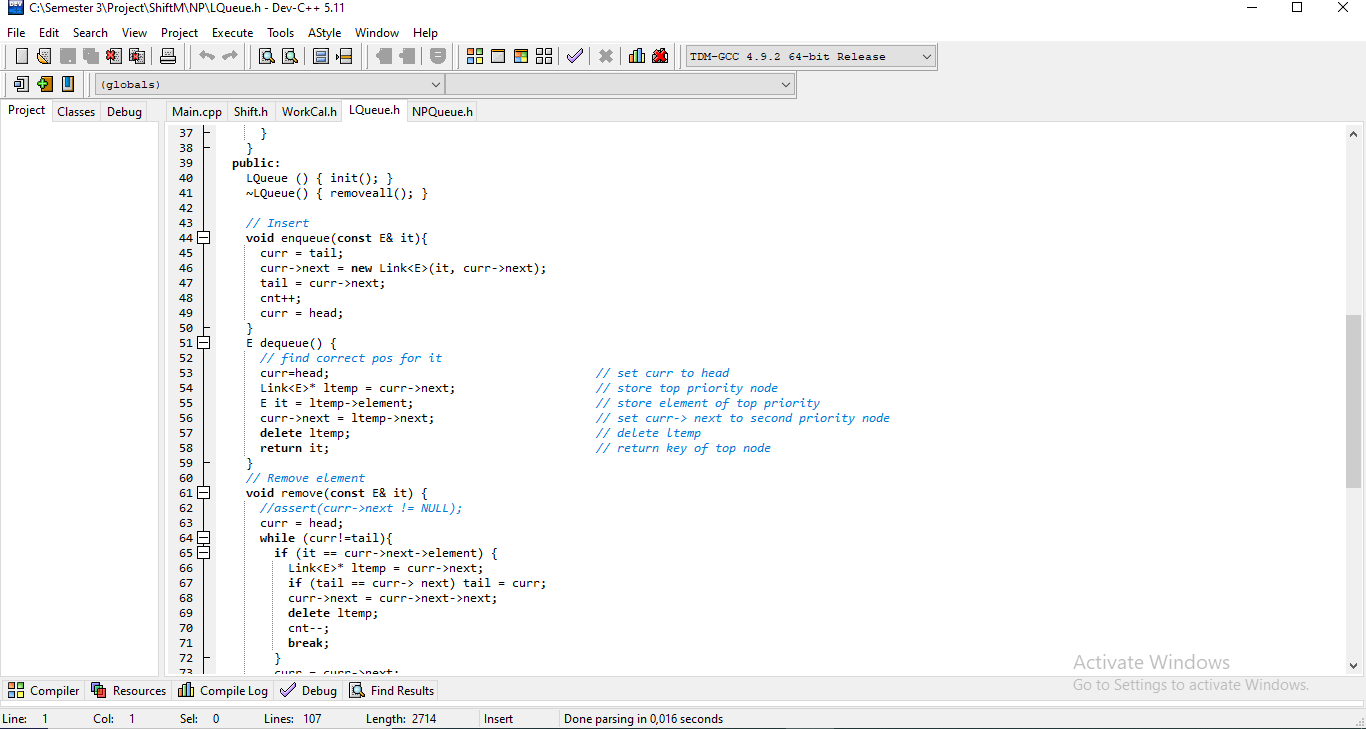Collapse the remove function fold at line 61
1366x729 pixels.
(x=204, y=493)
